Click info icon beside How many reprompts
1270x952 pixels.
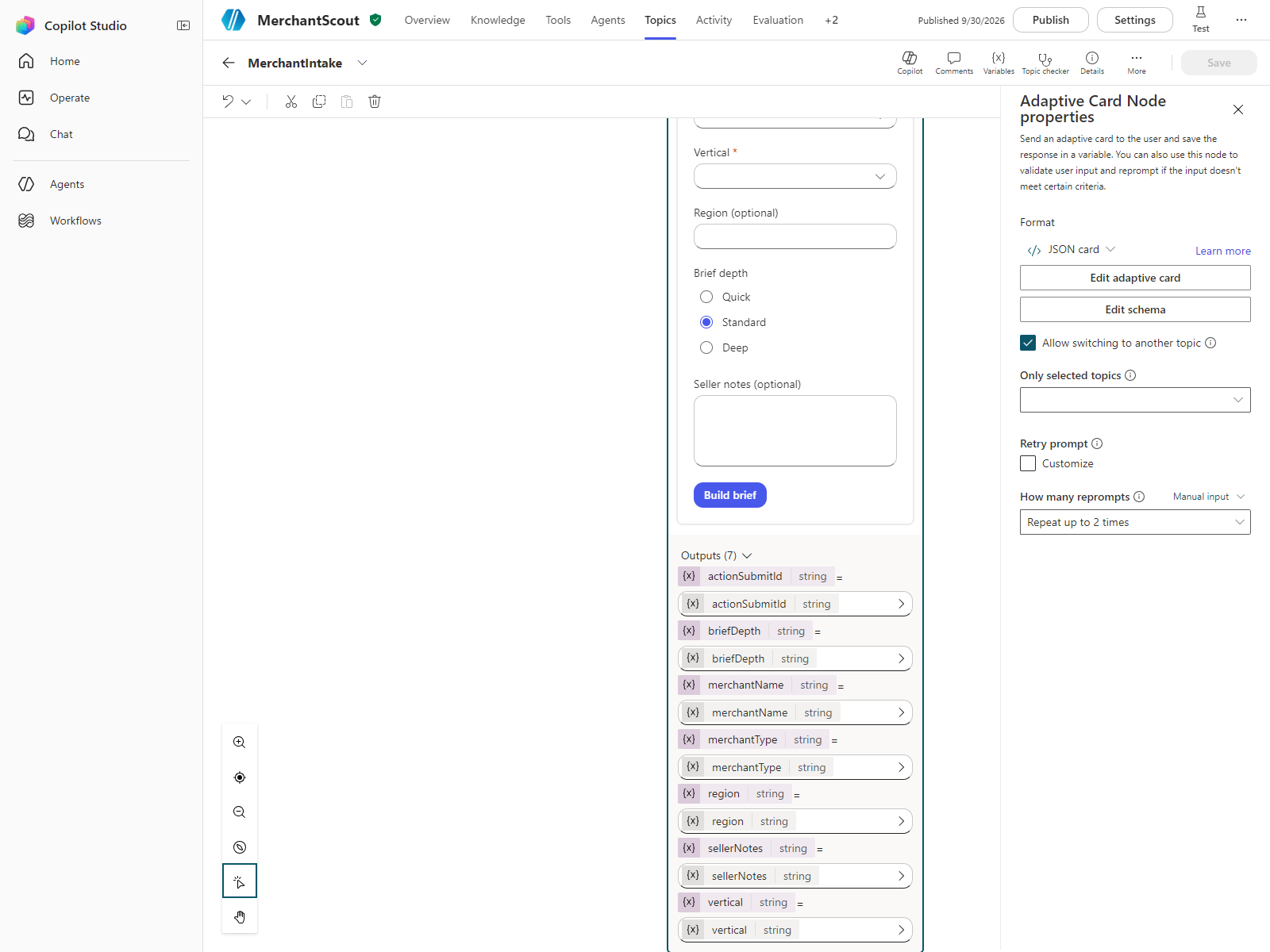1139,497
